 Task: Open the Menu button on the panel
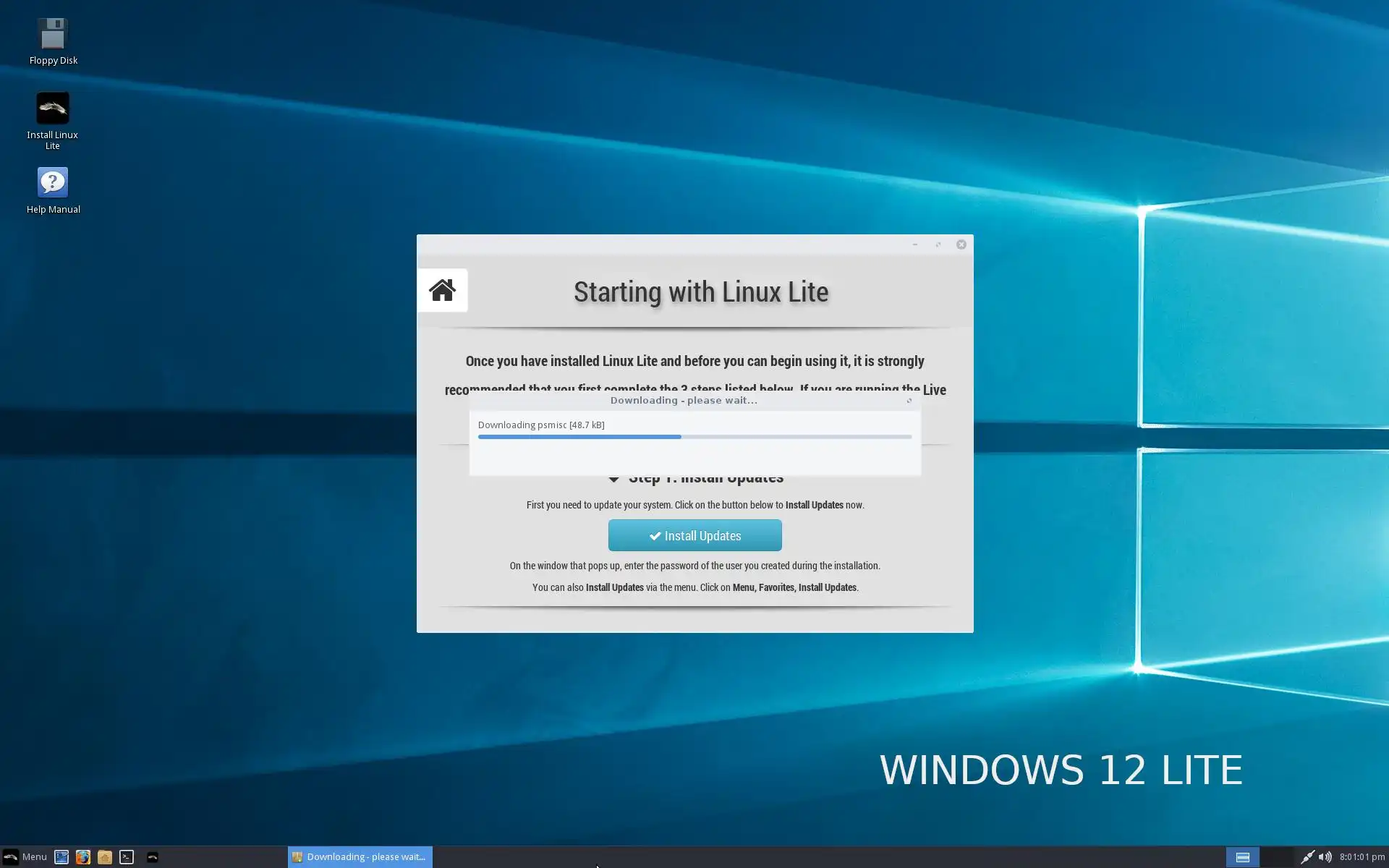25,857
